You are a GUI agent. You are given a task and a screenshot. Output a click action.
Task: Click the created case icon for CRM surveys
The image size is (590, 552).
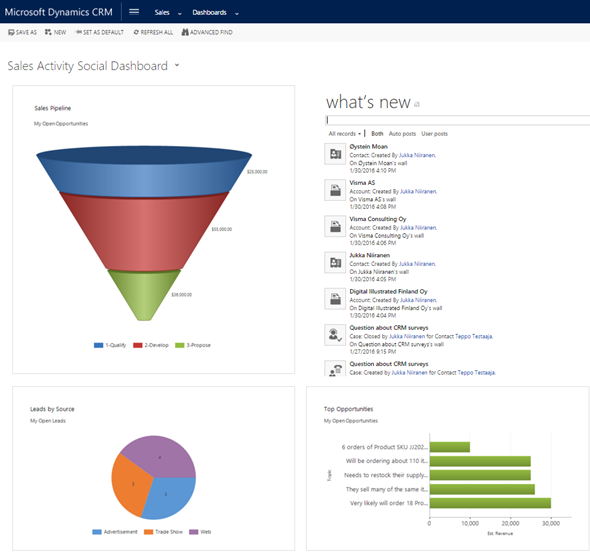click(335, 369)
